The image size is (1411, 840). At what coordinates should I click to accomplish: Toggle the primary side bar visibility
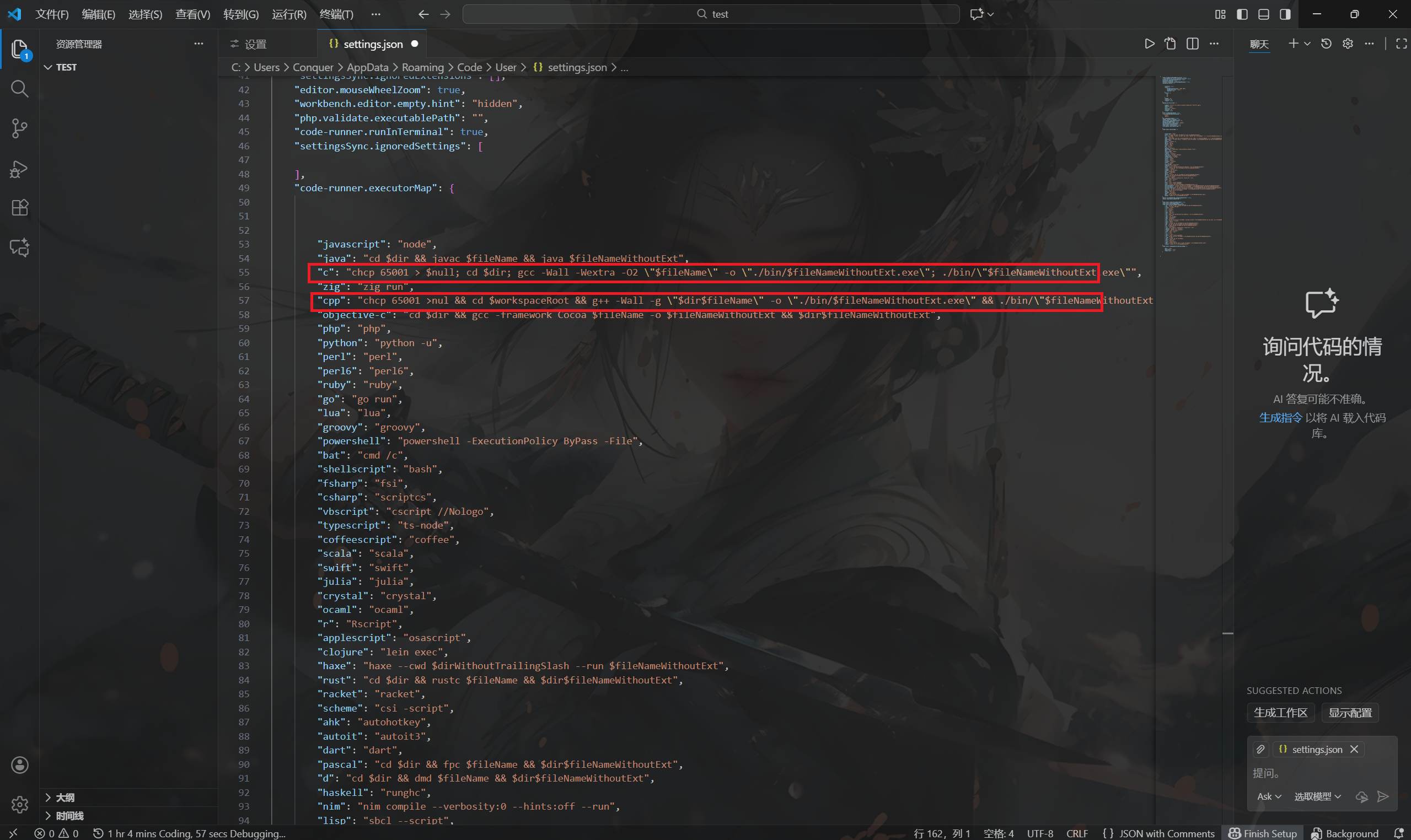[x=1242, y=14]
